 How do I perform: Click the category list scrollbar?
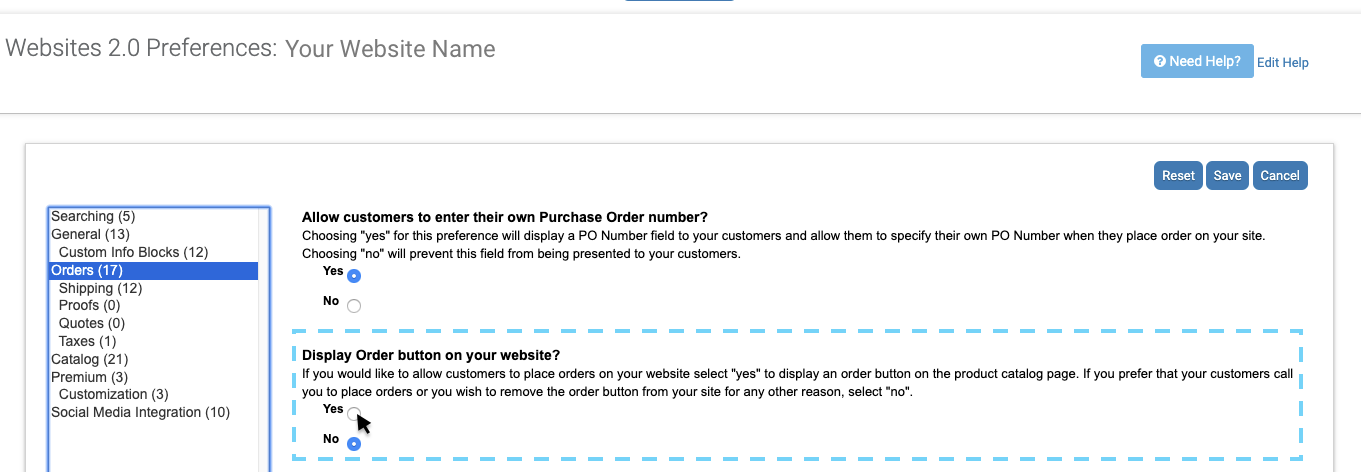pyautogui.click(x=264, y=340)
